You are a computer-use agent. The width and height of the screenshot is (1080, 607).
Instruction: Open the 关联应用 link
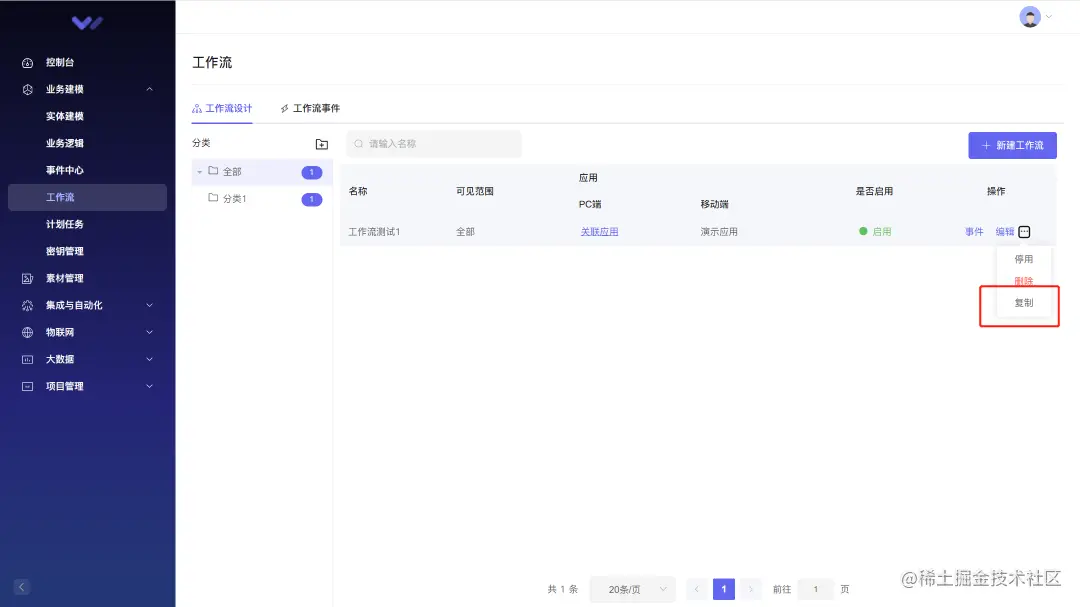[599, 232]
